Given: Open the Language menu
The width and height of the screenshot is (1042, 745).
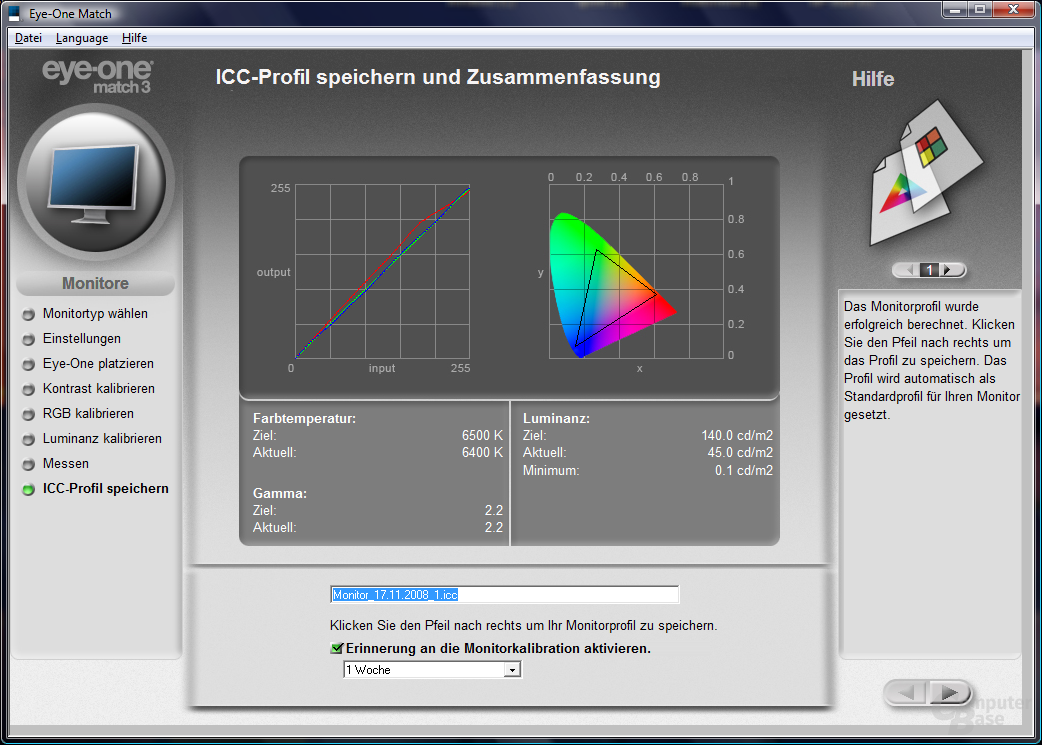Looking at the screenshot, I should (82, 38).
